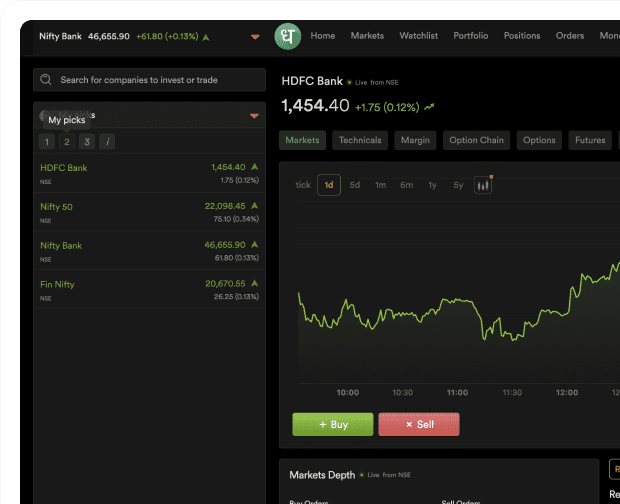
Task: Click the Live indicator dot beside HDFC Bank
Action: [x=349, y=83]
